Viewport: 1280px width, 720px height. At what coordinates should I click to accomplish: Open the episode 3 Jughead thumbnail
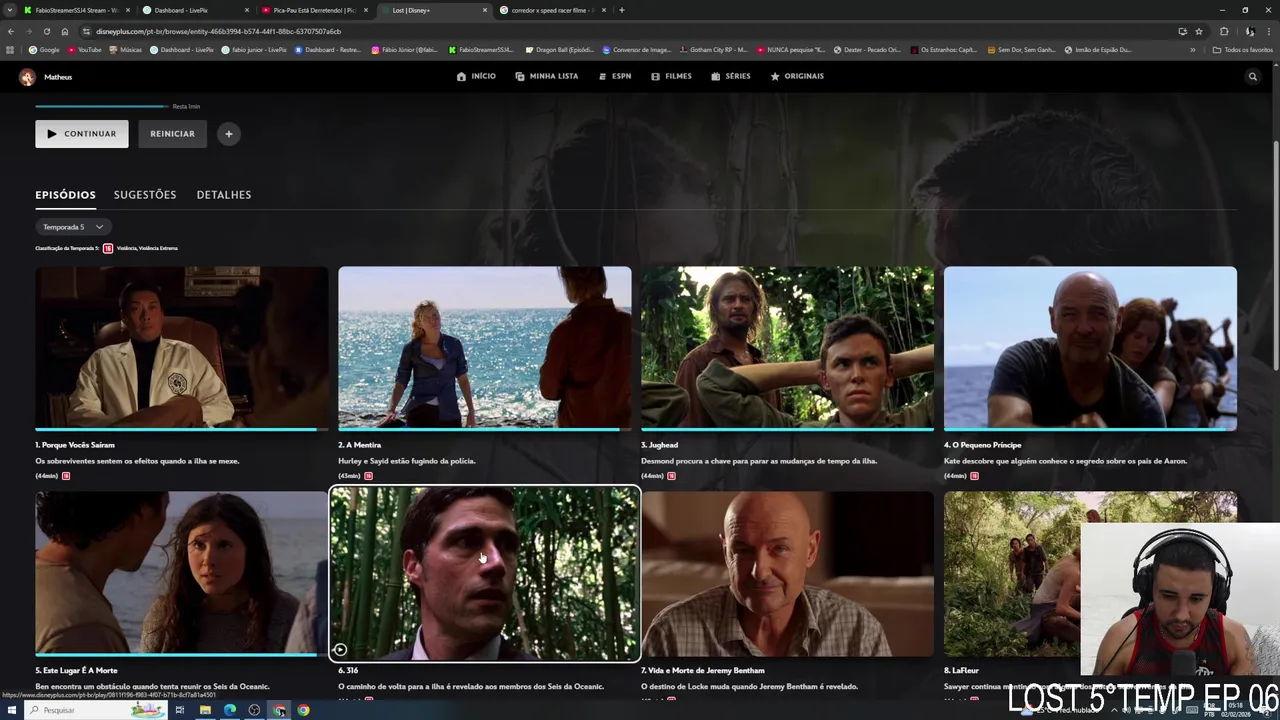(x=788, y=348)
